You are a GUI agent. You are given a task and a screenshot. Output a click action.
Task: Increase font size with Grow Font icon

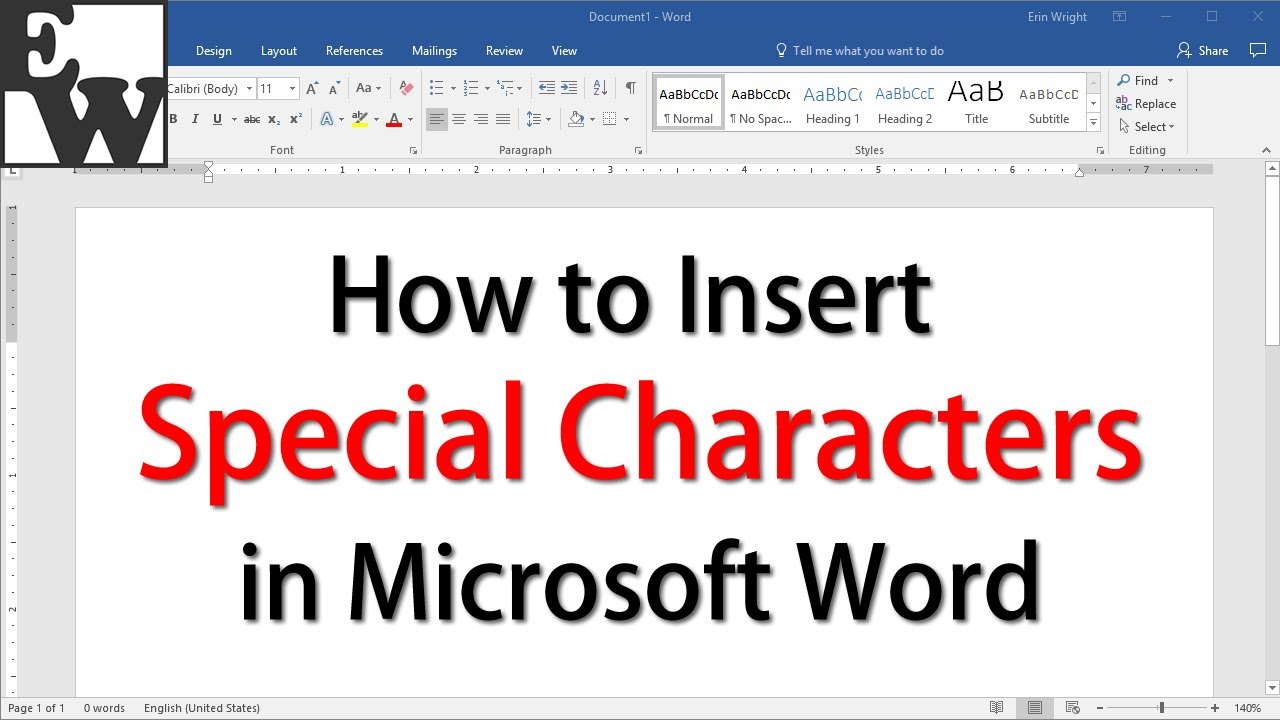point(312,89)
